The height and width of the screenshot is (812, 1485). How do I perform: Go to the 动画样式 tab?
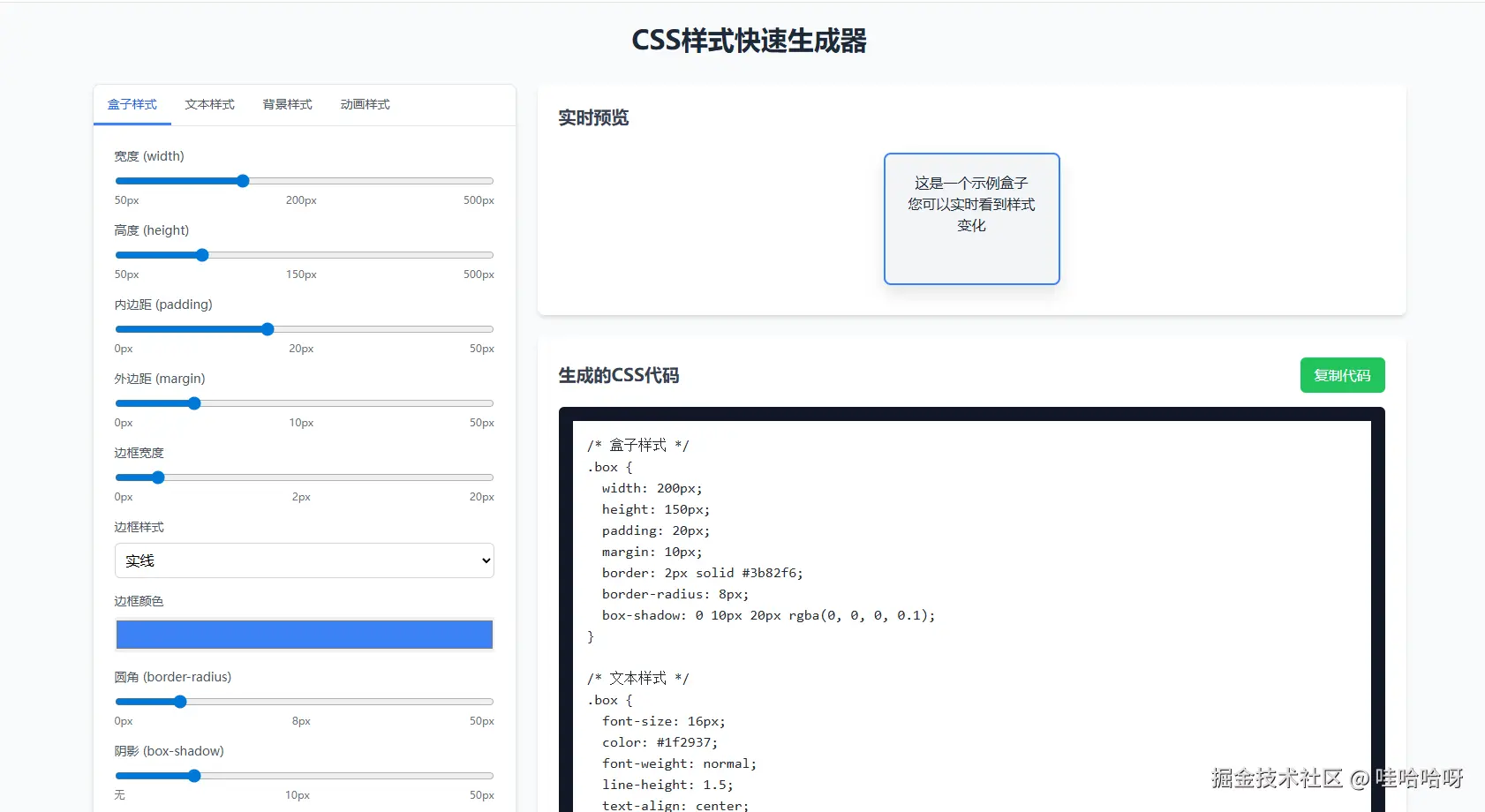366,104
